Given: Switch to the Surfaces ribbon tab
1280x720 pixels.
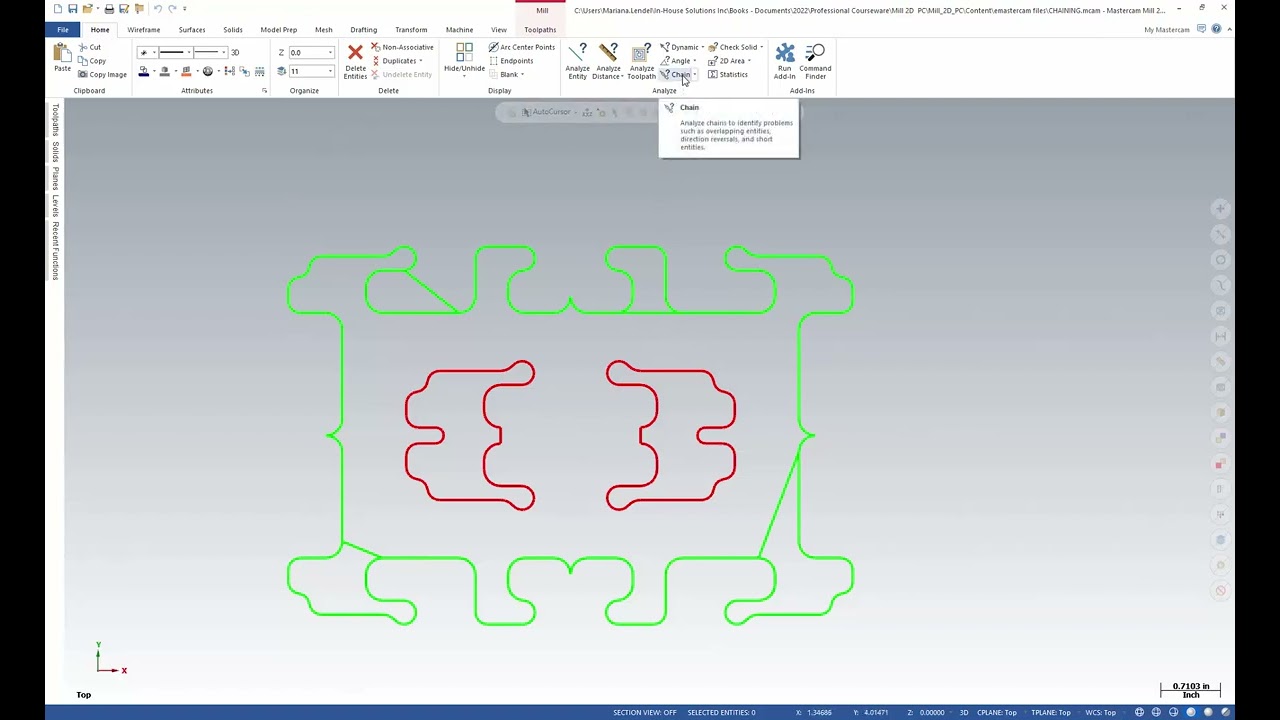Looking at the screenshot, I should pos(192,29).
